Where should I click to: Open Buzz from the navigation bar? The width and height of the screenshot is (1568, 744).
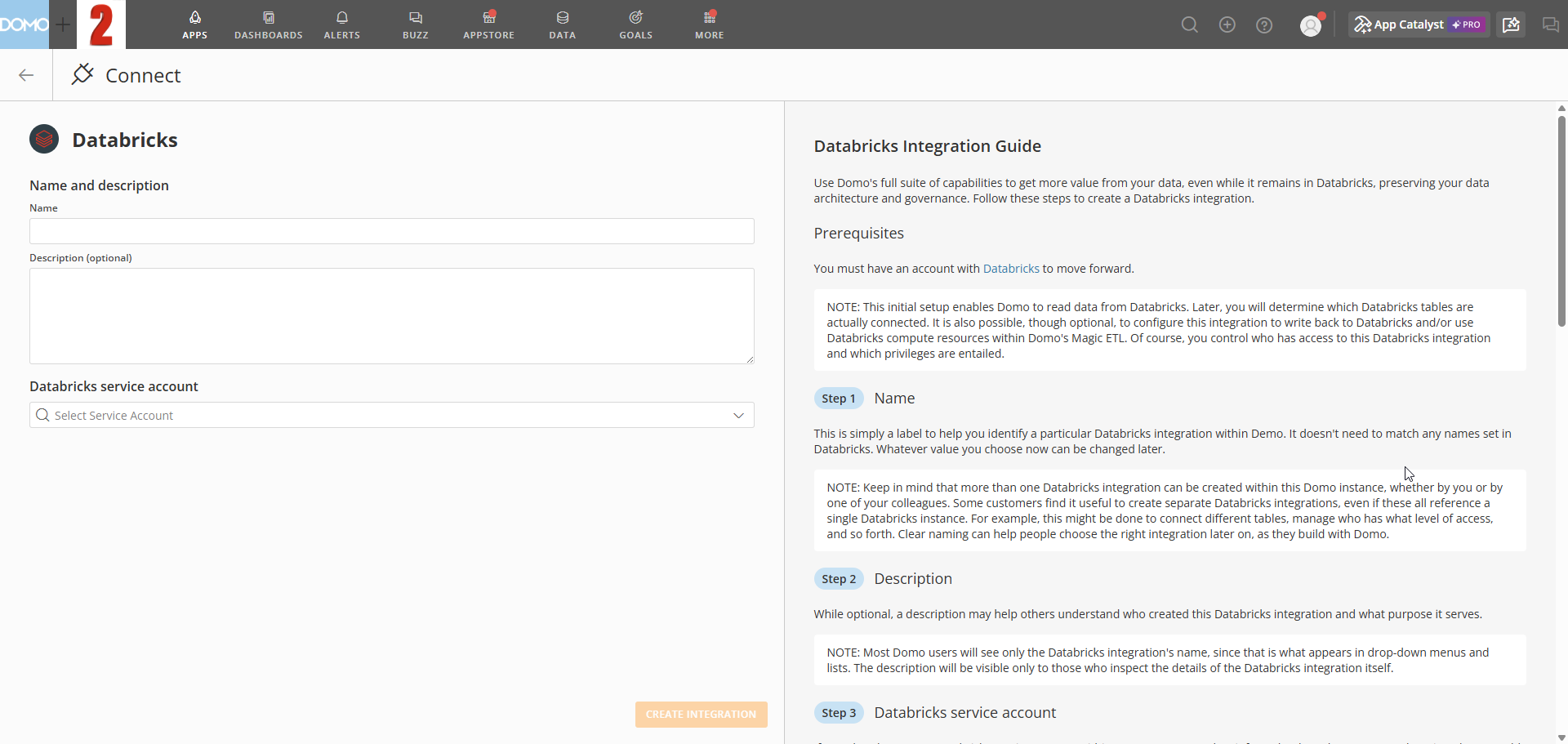pyautogui.click(x=416, y=25)
